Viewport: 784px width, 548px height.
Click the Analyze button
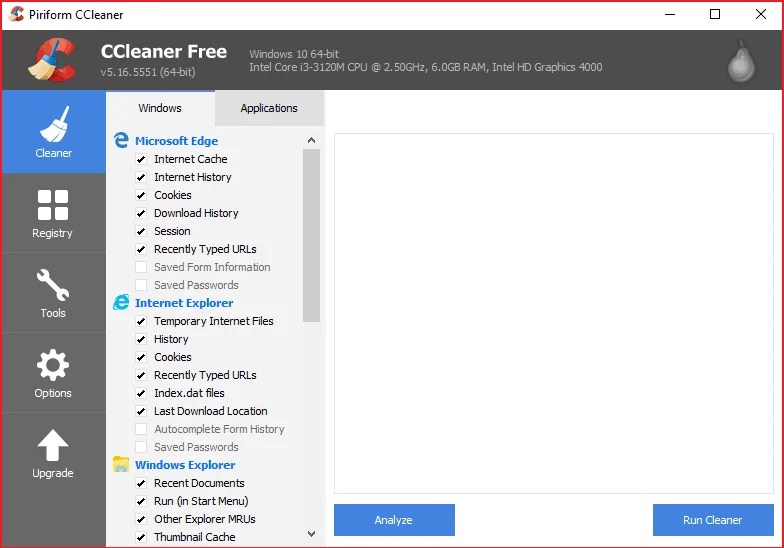[x=394, y=520]
